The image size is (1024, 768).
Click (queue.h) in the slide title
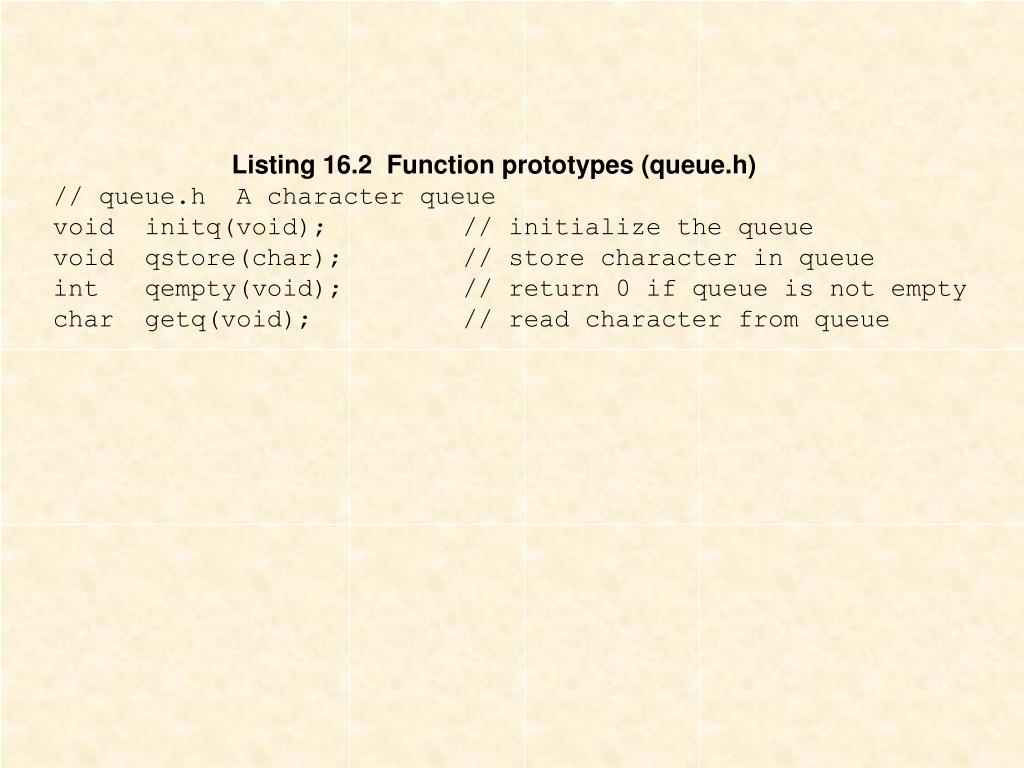coord(699,165)
